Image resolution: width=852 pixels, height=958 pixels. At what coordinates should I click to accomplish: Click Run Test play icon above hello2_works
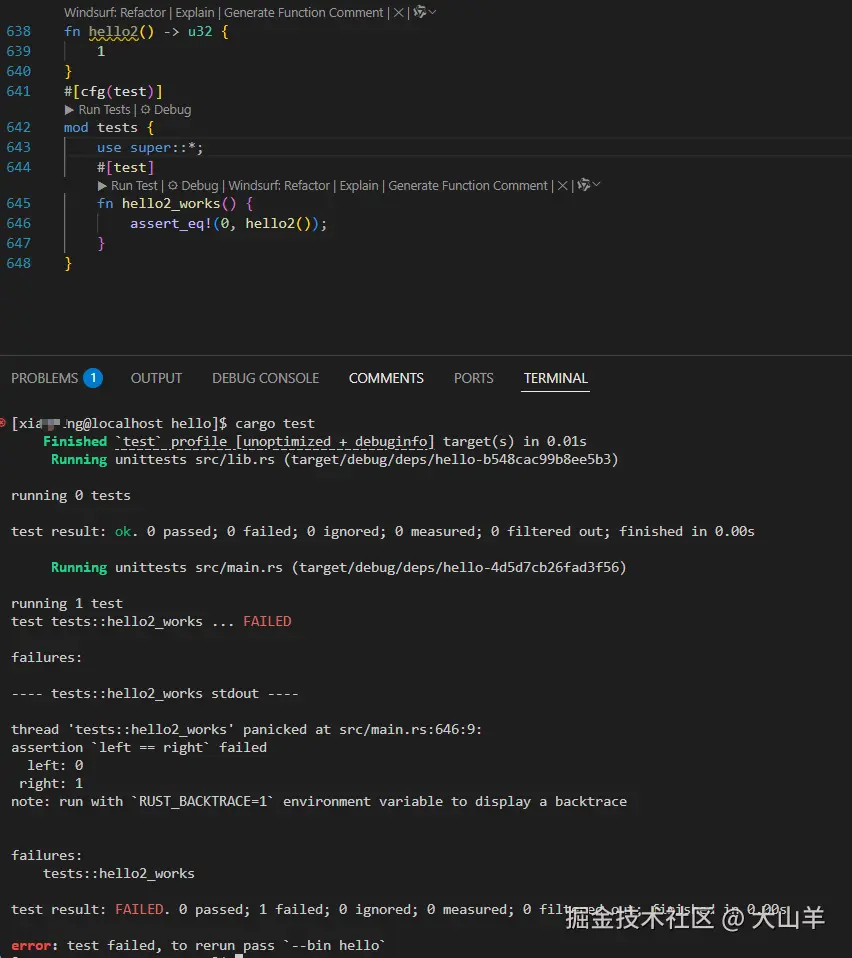pos(103,186)
